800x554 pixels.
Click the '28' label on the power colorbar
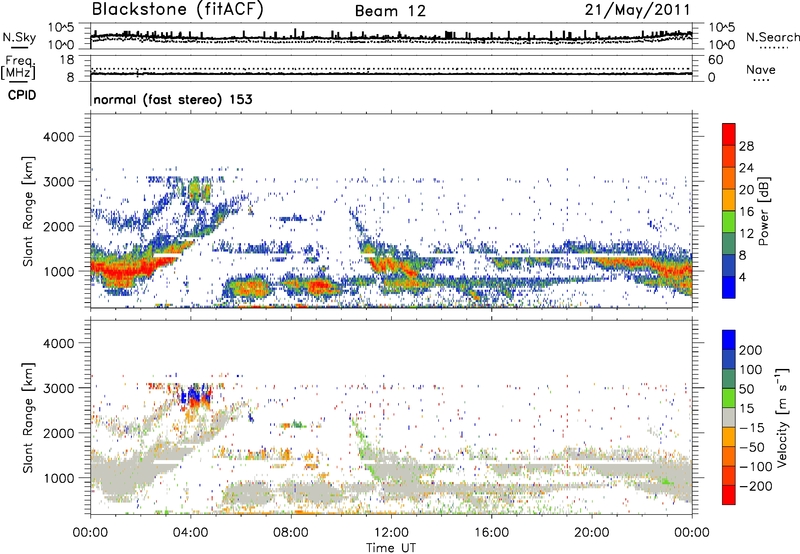pyautogui.click(x=746, y=146)
